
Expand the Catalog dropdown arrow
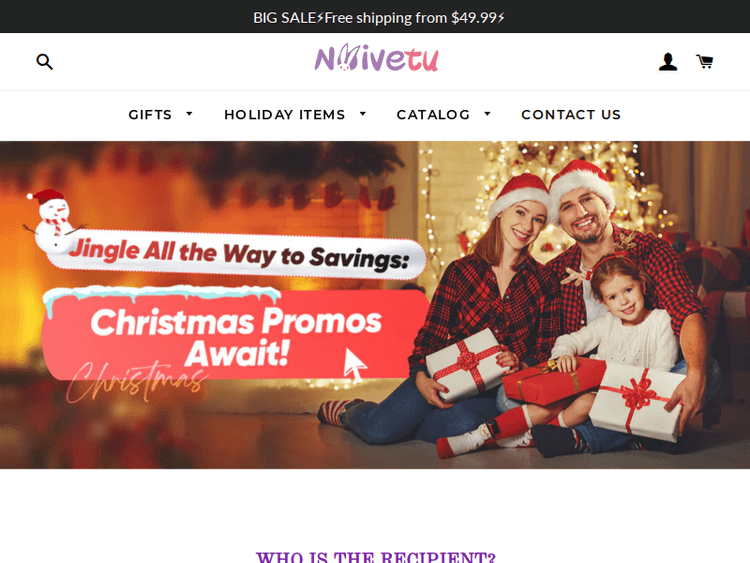pos(487,114)
